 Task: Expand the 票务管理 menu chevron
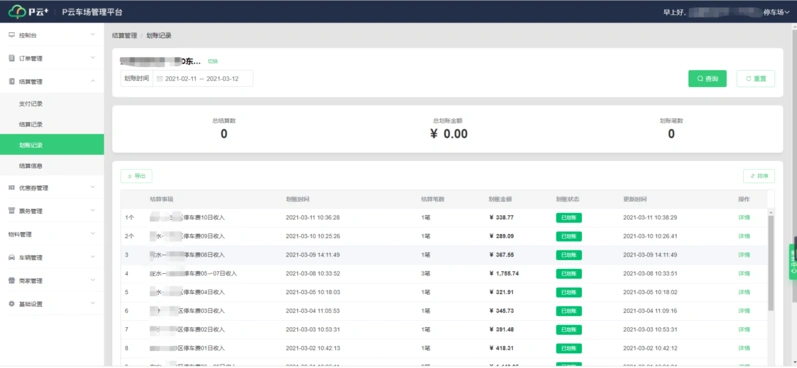tap(93, 210)
